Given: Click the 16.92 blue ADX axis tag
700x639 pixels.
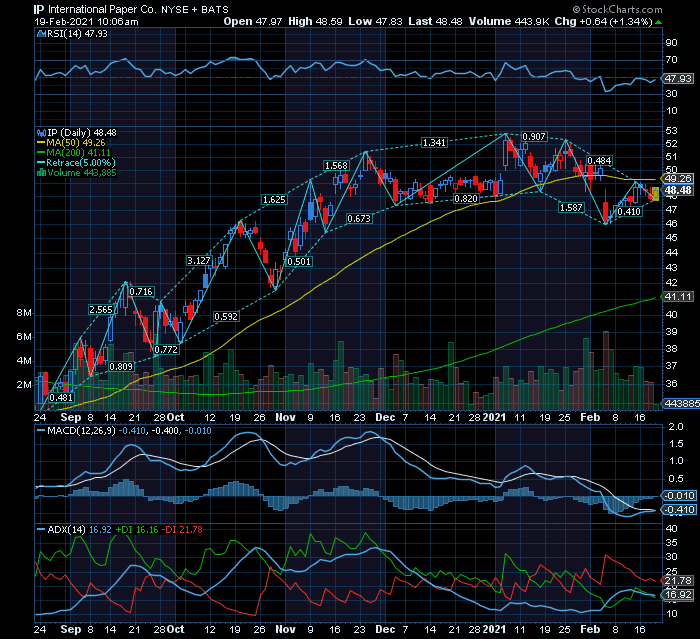Looking at the screenshot, I should (678, 595).
